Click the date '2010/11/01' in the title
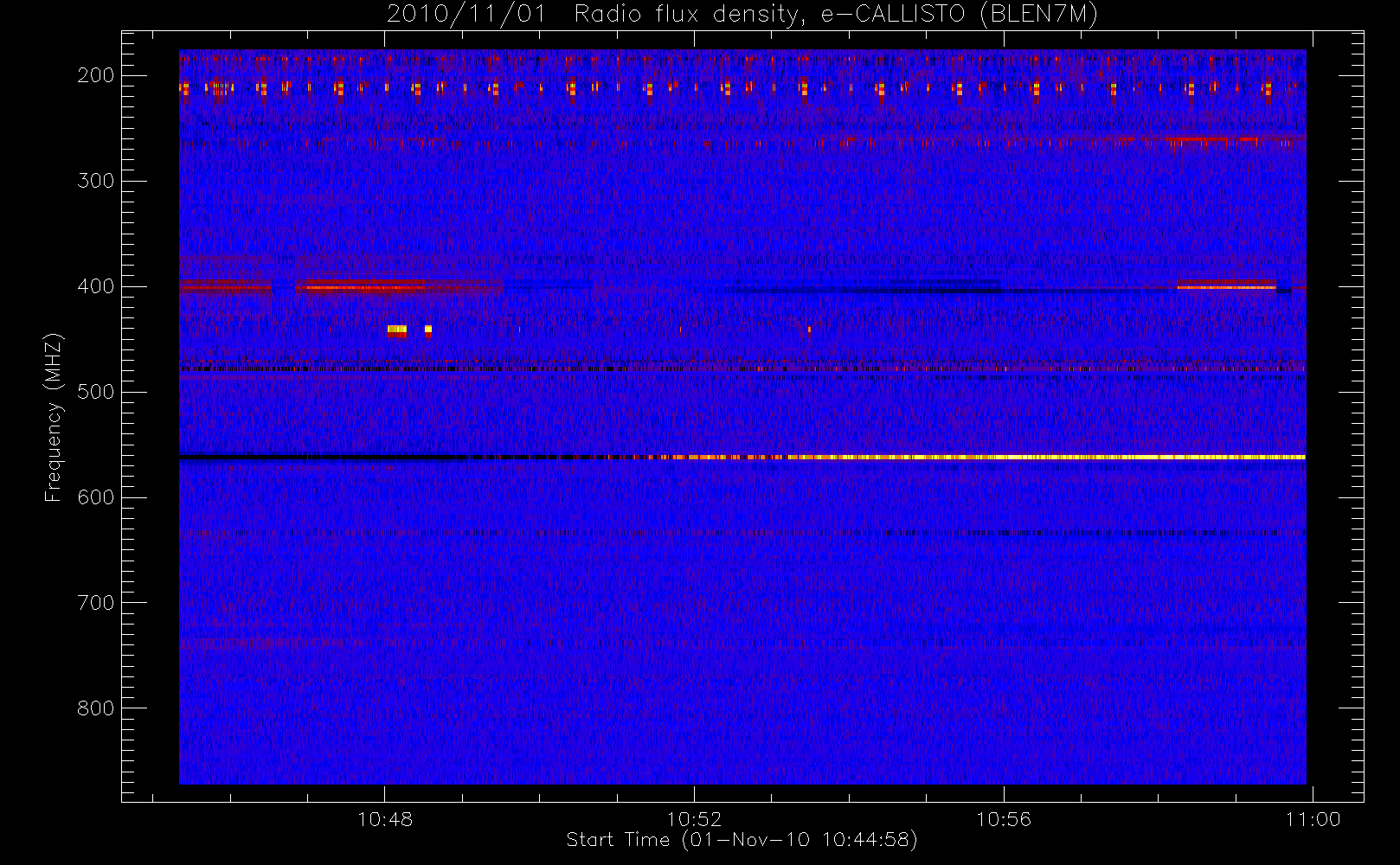 pyautogui.click(x=466, y=15)
